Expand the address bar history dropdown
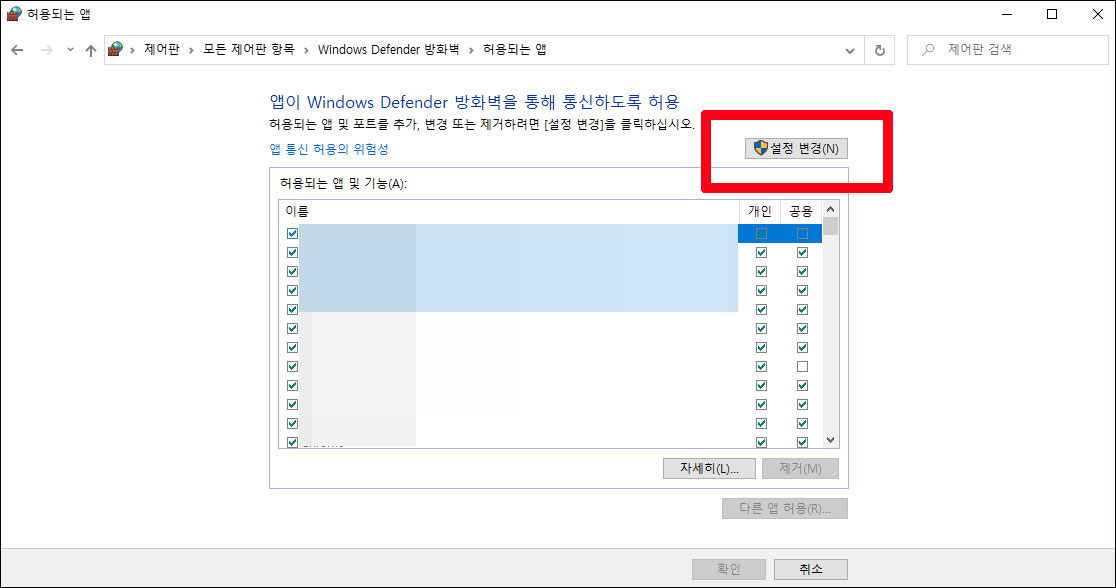The height and width of the screenshot is (588, 1116). click(850, 51)
